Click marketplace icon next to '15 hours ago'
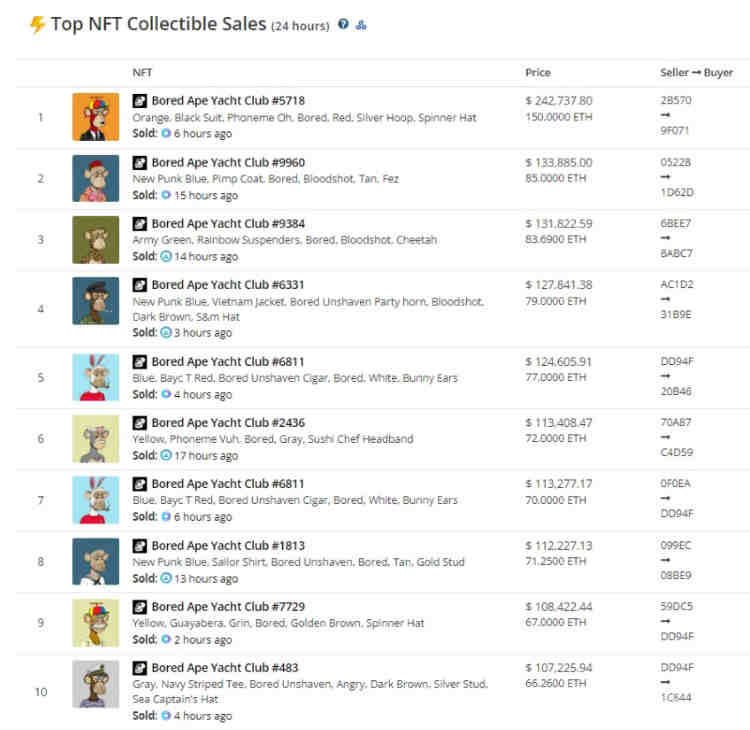750x730 pixels. click(166, 195)
